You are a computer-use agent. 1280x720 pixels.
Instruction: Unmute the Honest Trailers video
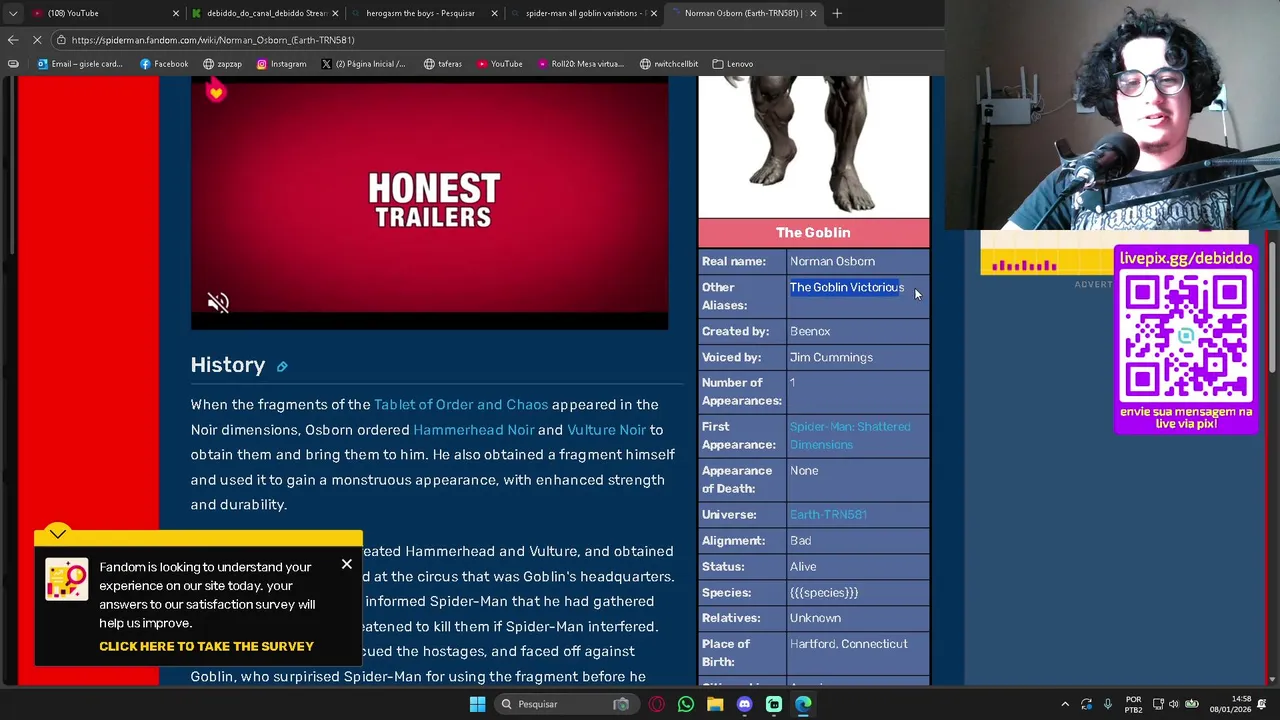pyautogui.click(x=218, y=303)
